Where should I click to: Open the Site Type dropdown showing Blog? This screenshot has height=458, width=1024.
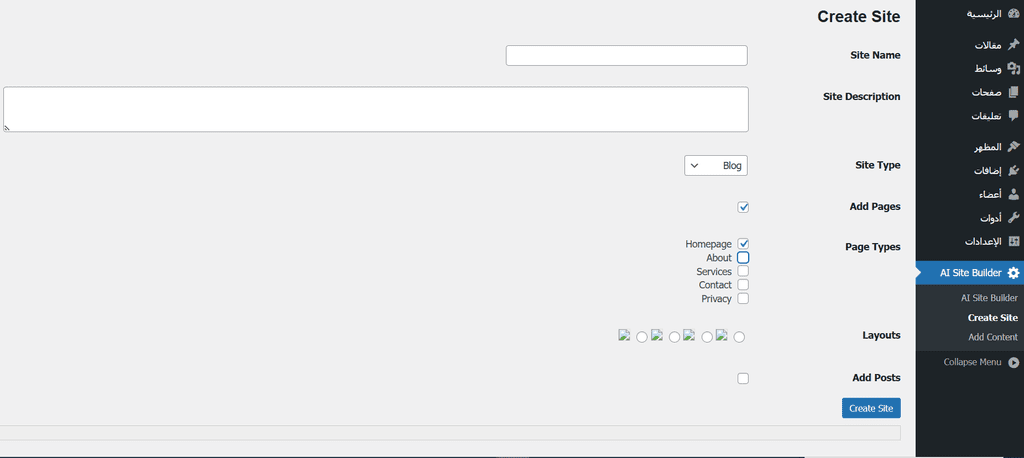716,165
